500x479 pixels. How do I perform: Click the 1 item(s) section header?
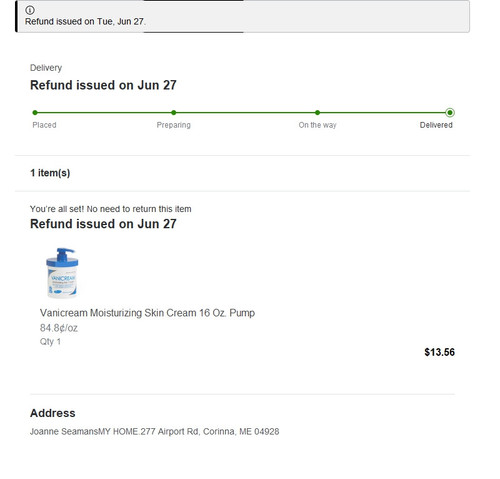[x=50, y=173]
